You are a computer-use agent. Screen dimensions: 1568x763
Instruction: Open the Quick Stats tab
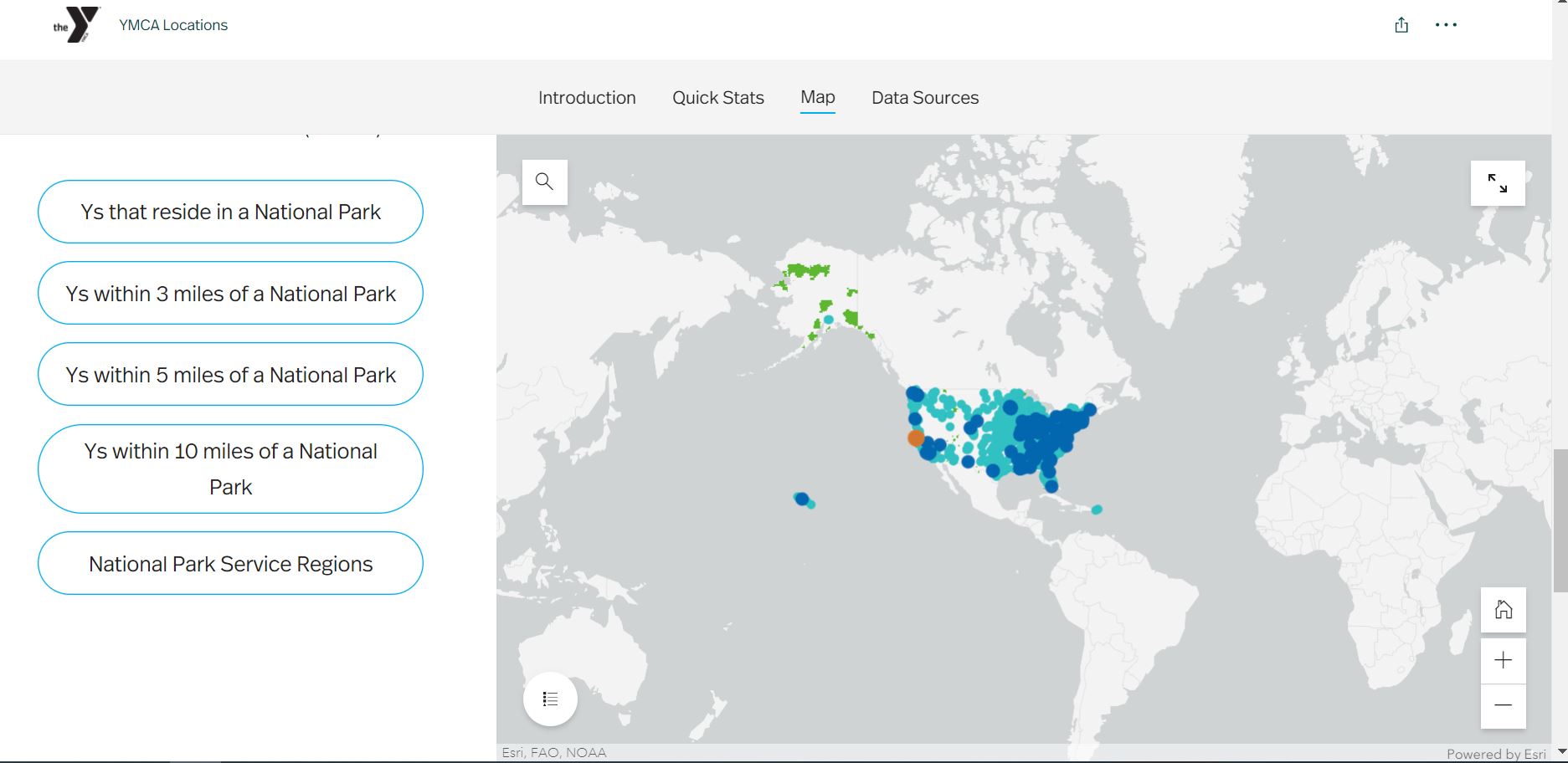pyautogui.click(x=717, y=98)
